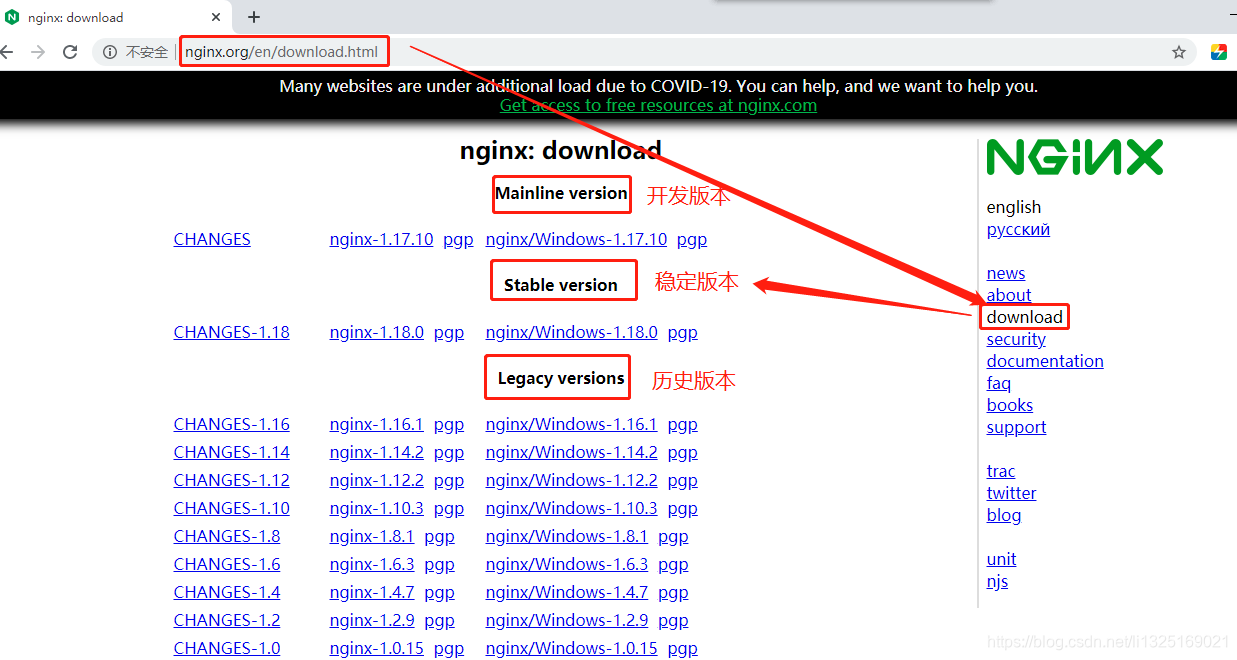Download nginx/Windows-1.6.3
The height and width of the screenshot is (660, 1237).
[x=567, y=564]
